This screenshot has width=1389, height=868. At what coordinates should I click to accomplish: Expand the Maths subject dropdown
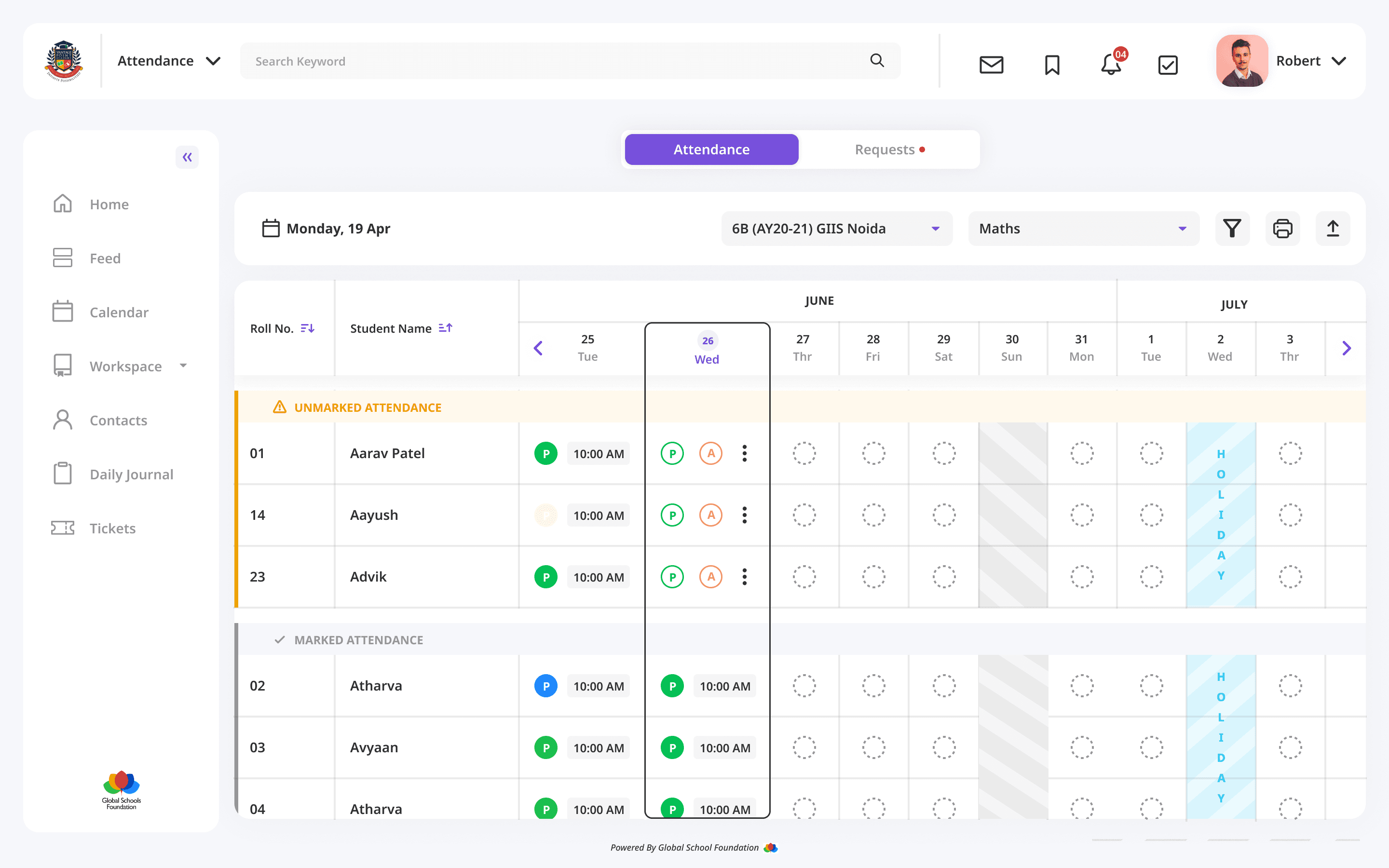(x=1083, y=229)
